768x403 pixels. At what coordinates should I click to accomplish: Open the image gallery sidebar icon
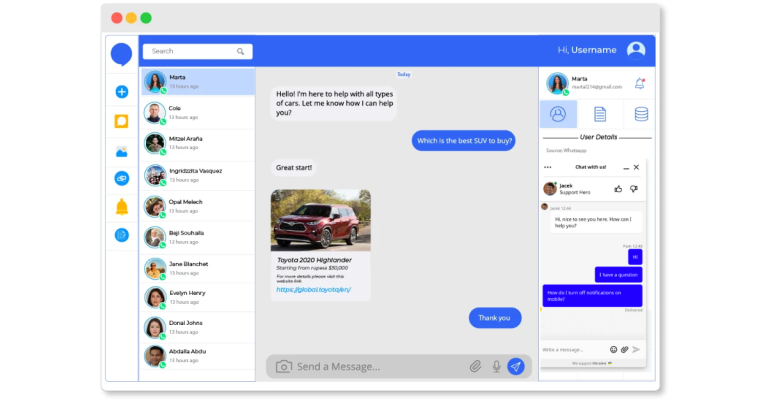pos(121,152)
